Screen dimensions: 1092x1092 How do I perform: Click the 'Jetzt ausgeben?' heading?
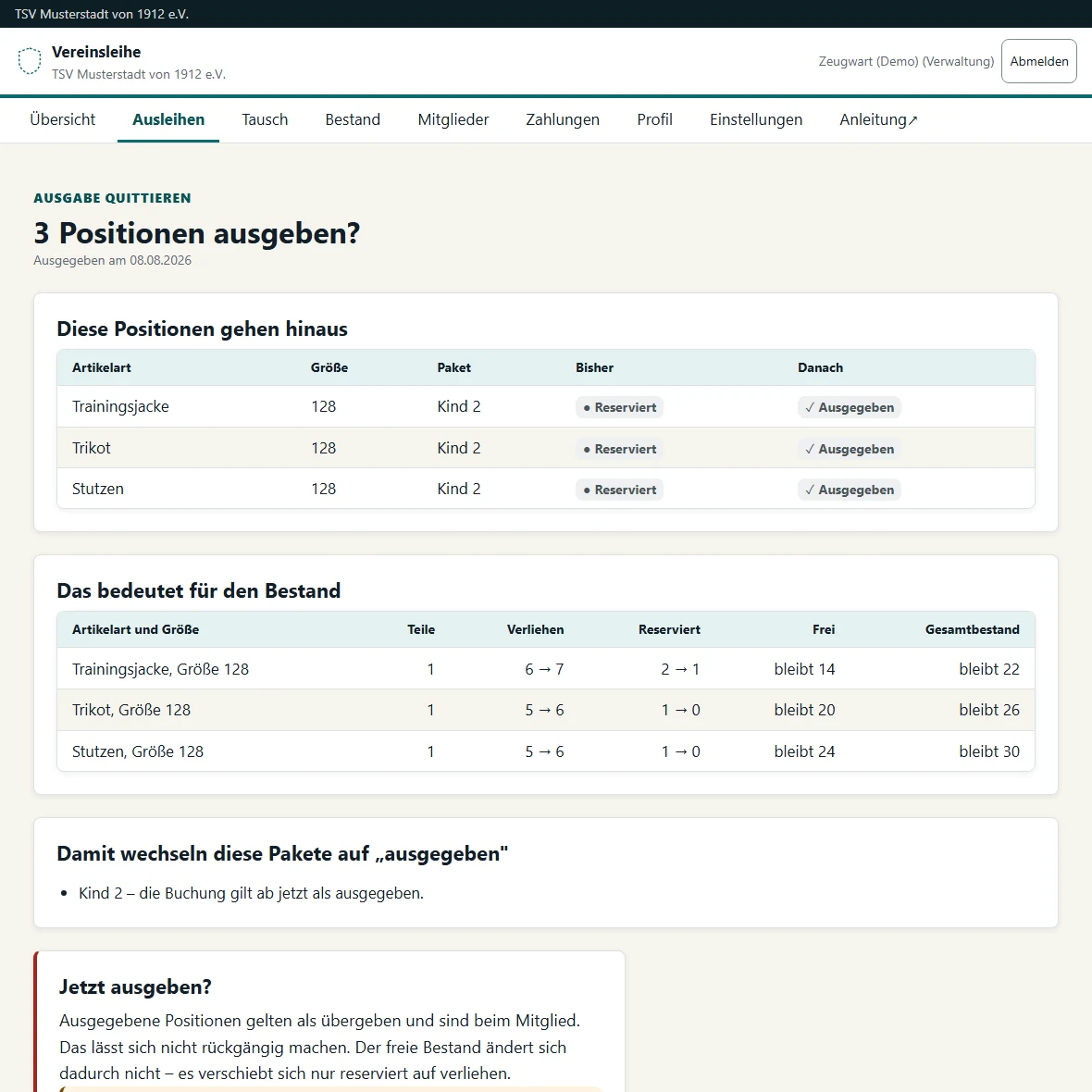[x=135, y=987]
